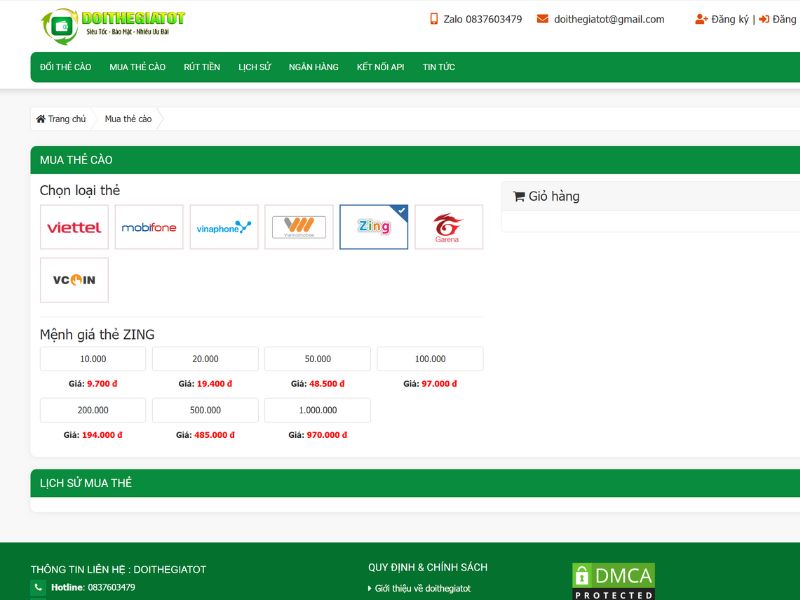Select the Vietnamobile card type
This screenshot has width=800, height=600.
point(299,227)
